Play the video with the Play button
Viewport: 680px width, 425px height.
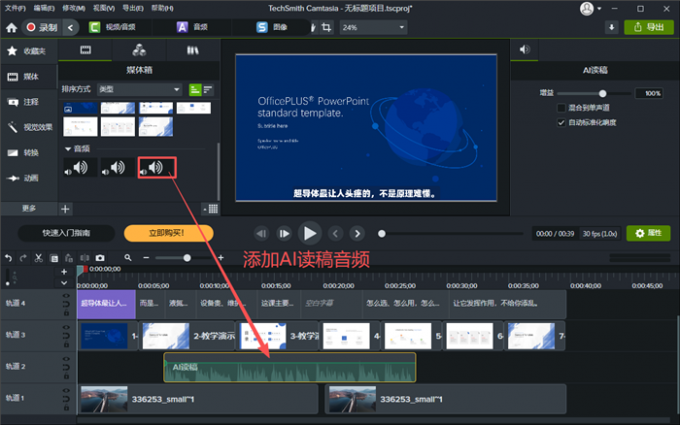click(x=310, y=233)
